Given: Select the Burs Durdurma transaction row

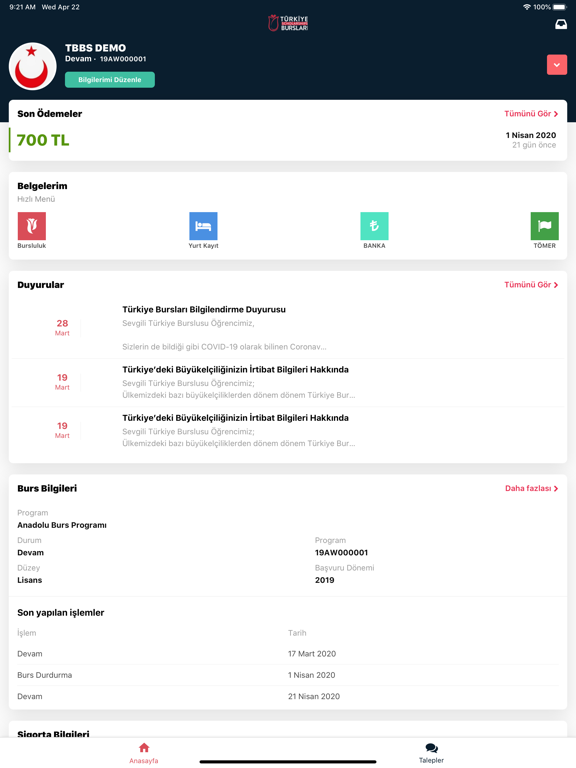Looking at the screenshot, I should (x=288, y=675).
